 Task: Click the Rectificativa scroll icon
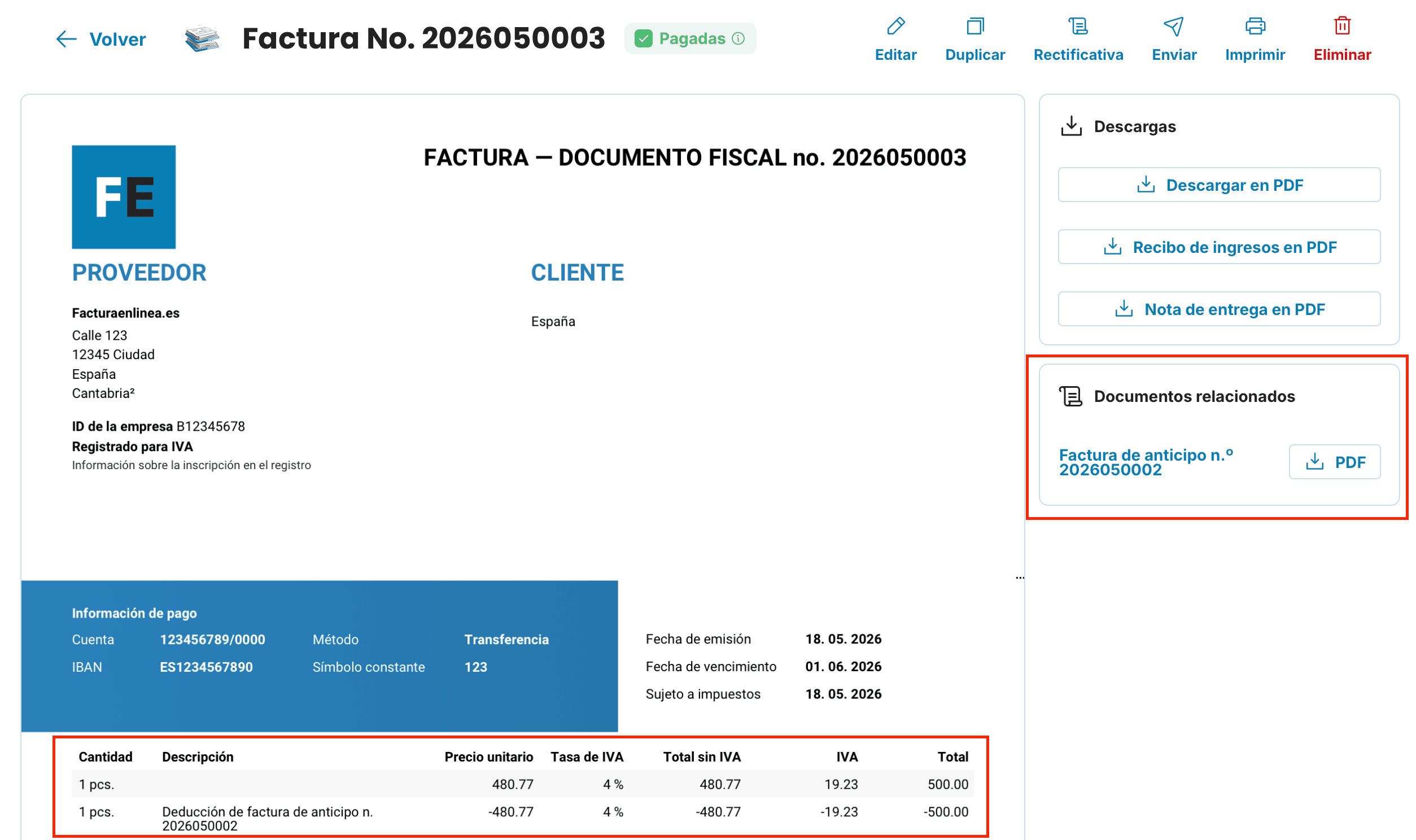click(1078, 26)
